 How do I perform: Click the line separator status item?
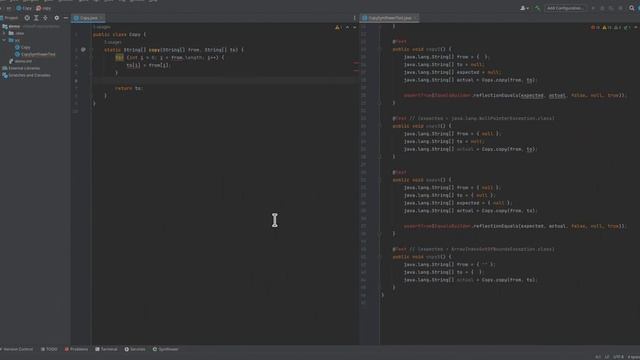[x=607, y=357]
